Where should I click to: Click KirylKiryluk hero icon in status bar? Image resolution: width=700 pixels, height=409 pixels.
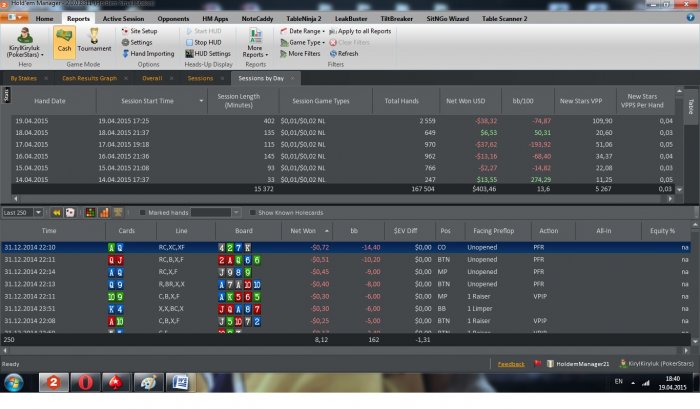(623, 363)
